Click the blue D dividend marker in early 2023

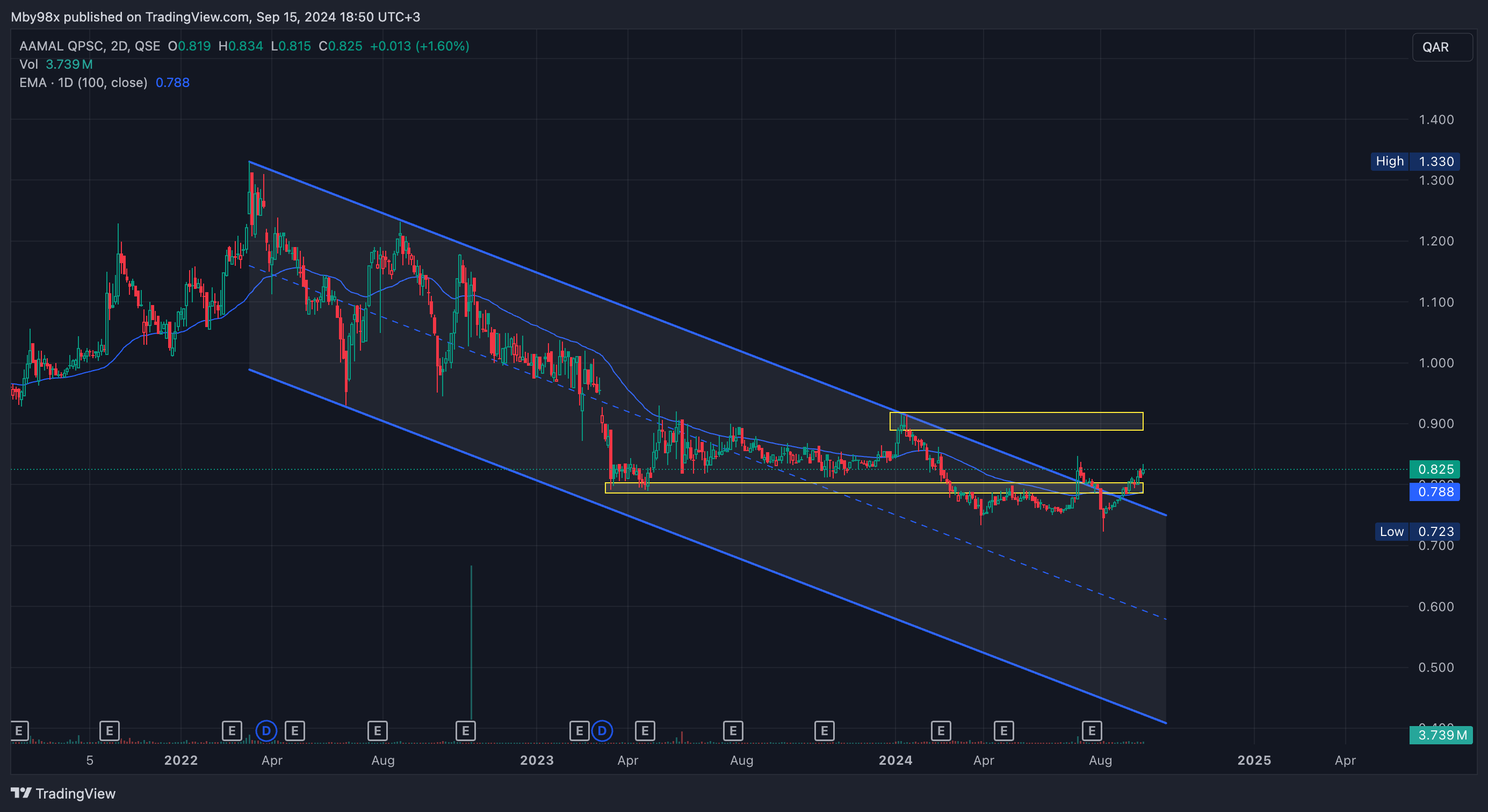[602, 731]
